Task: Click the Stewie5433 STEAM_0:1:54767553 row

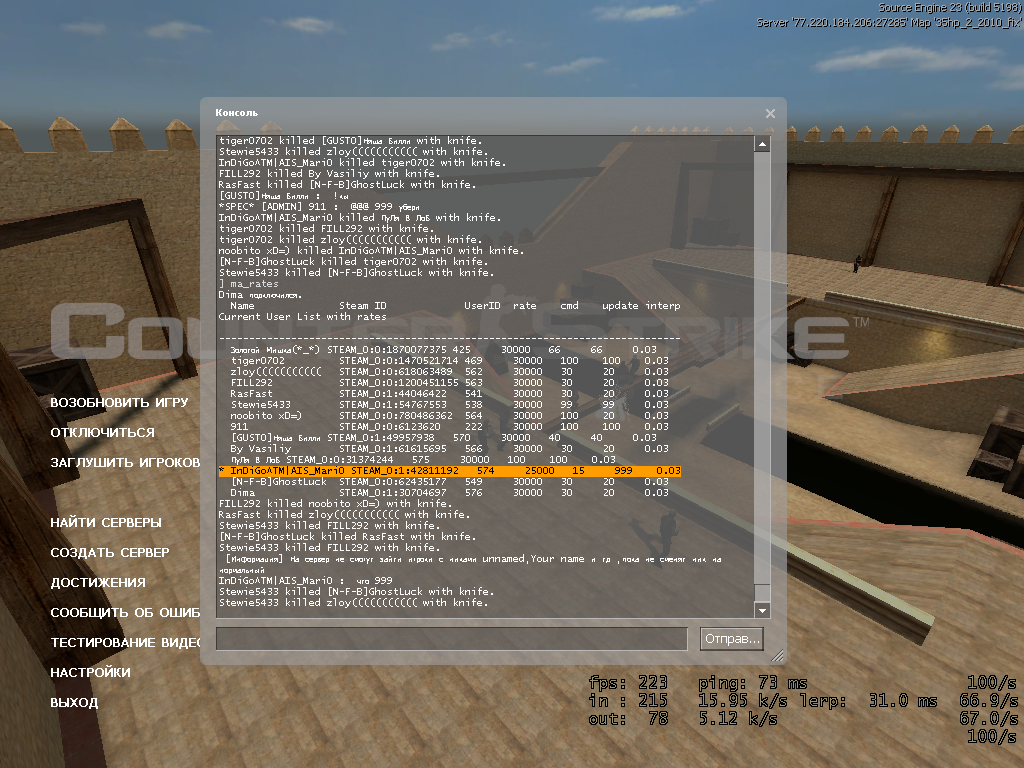Action: click(x=450, y=404)
